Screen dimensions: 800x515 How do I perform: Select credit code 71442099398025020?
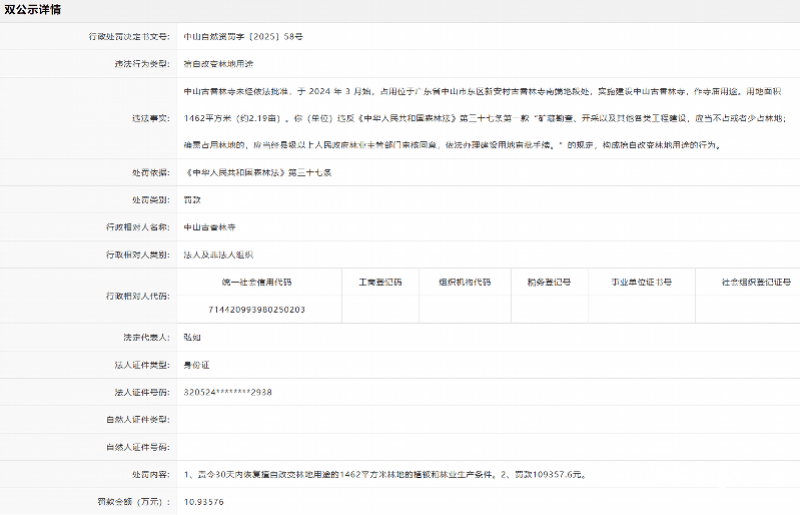click(257, 310)
